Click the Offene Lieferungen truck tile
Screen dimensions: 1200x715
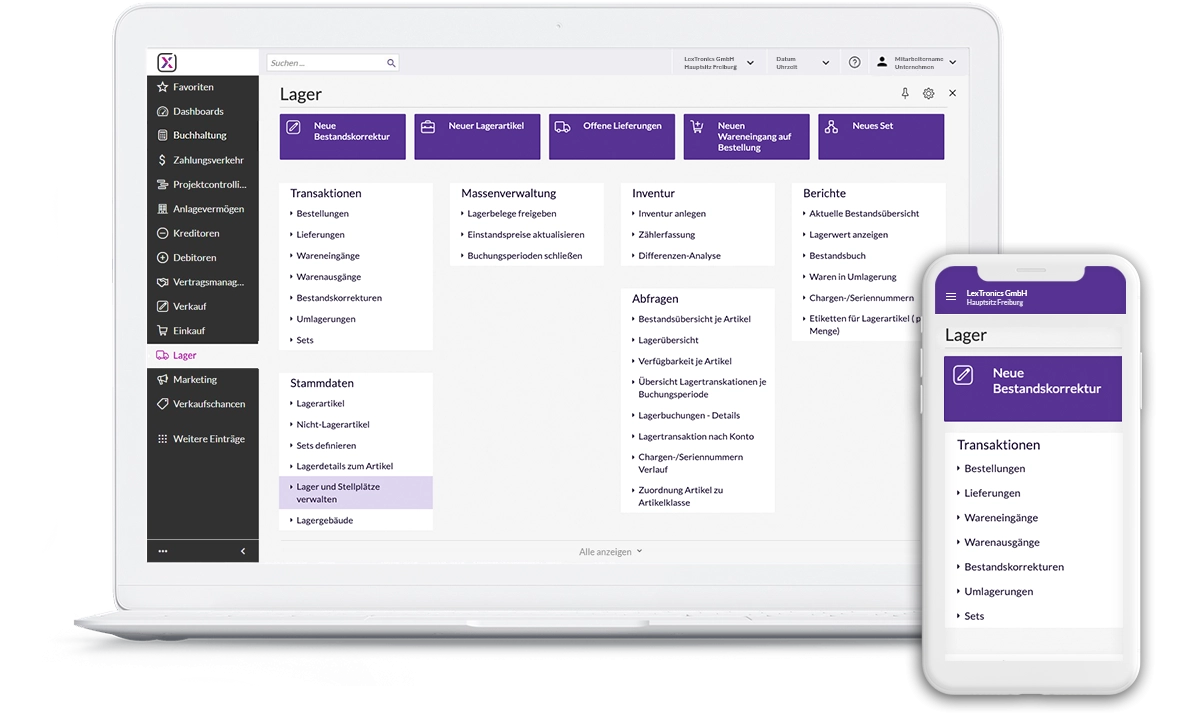611,135
